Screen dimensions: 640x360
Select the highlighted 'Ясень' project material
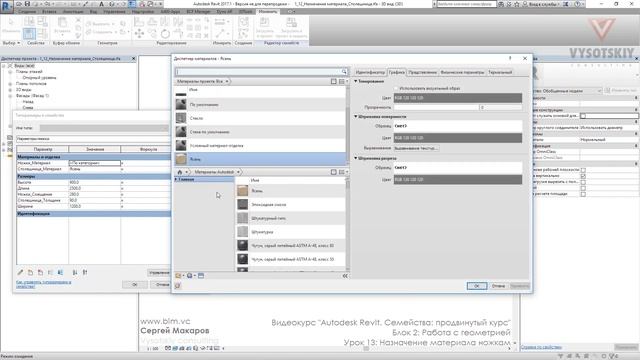[260, 159]
